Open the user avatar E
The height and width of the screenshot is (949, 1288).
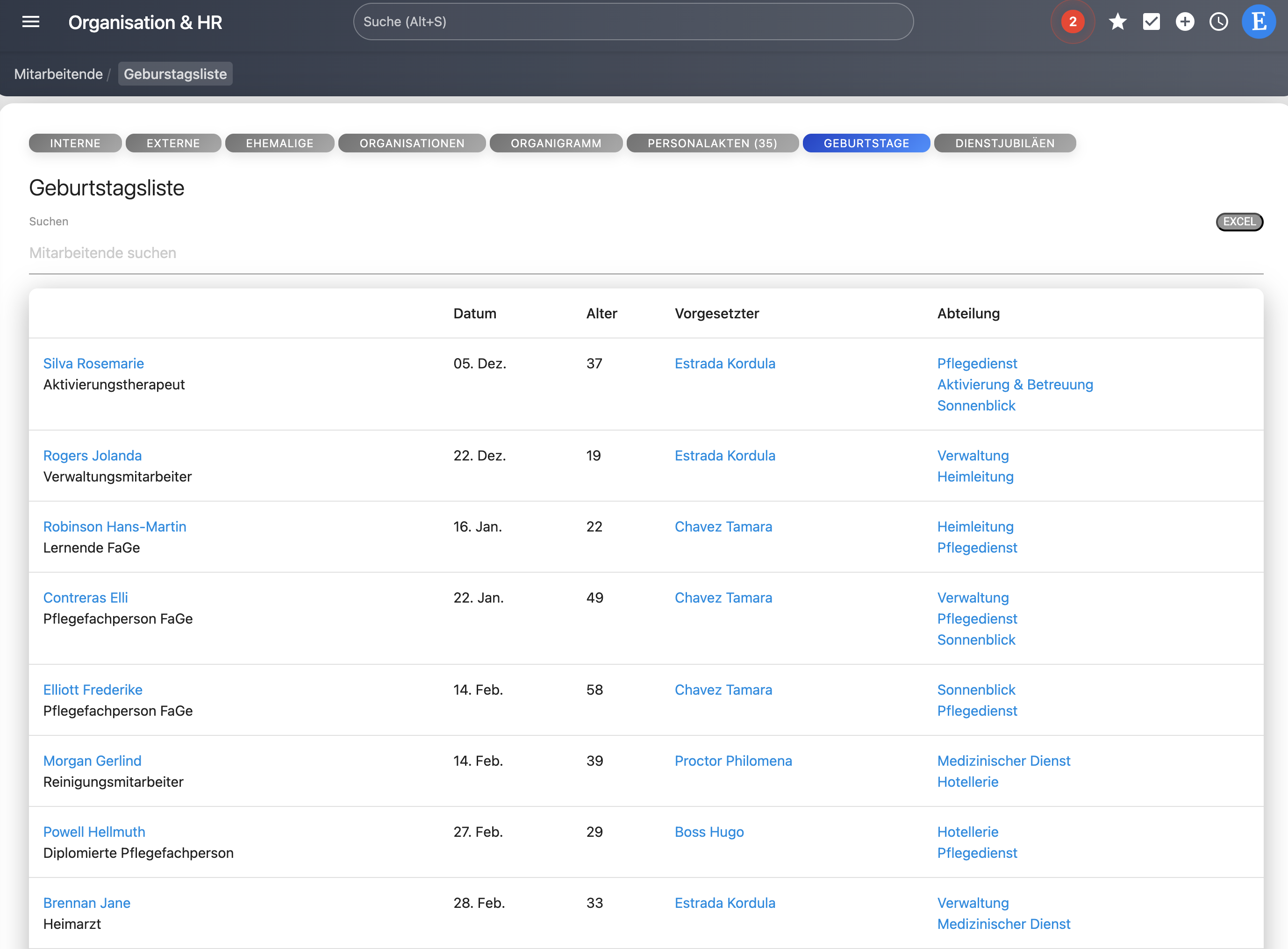pyautogui.click(x=1258, y=22)
